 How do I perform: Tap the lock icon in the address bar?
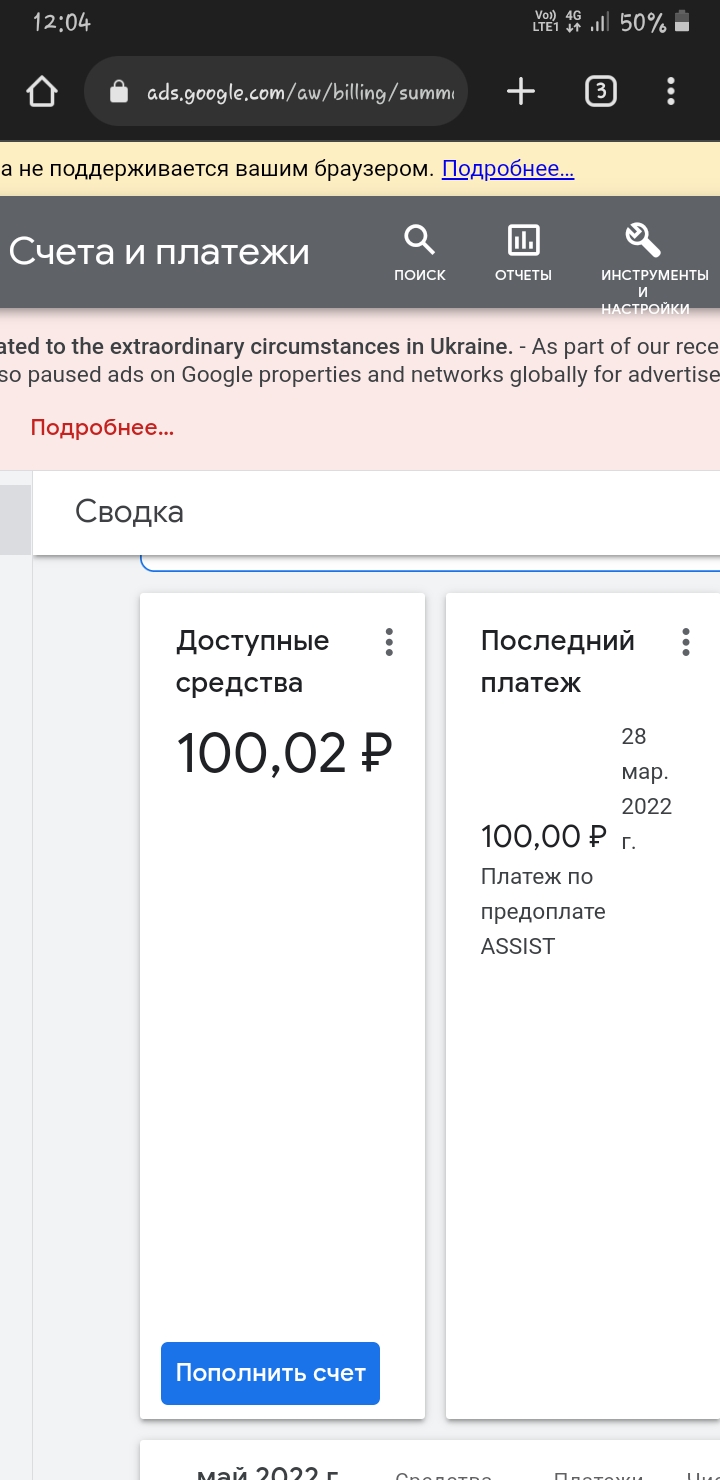coord(119,92)
